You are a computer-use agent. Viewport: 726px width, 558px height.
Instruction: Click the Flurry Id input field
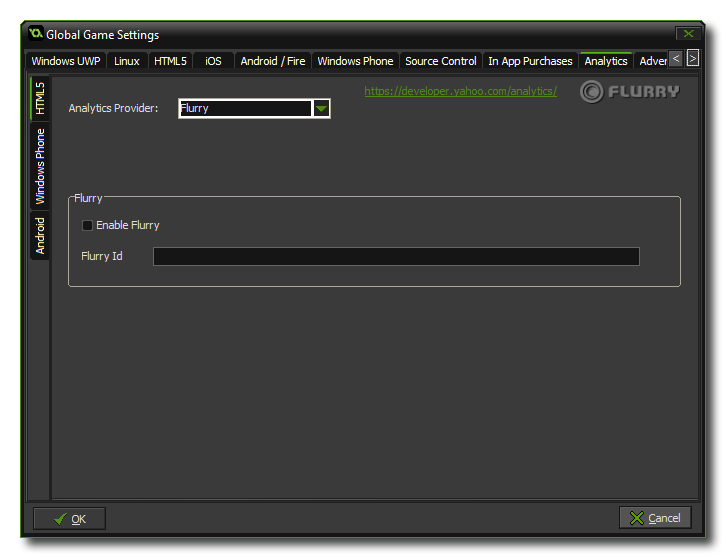tap(395, 257)
